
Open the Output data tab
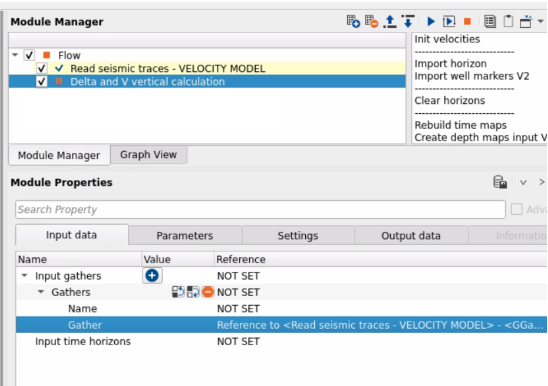click(x=411, y=236)
